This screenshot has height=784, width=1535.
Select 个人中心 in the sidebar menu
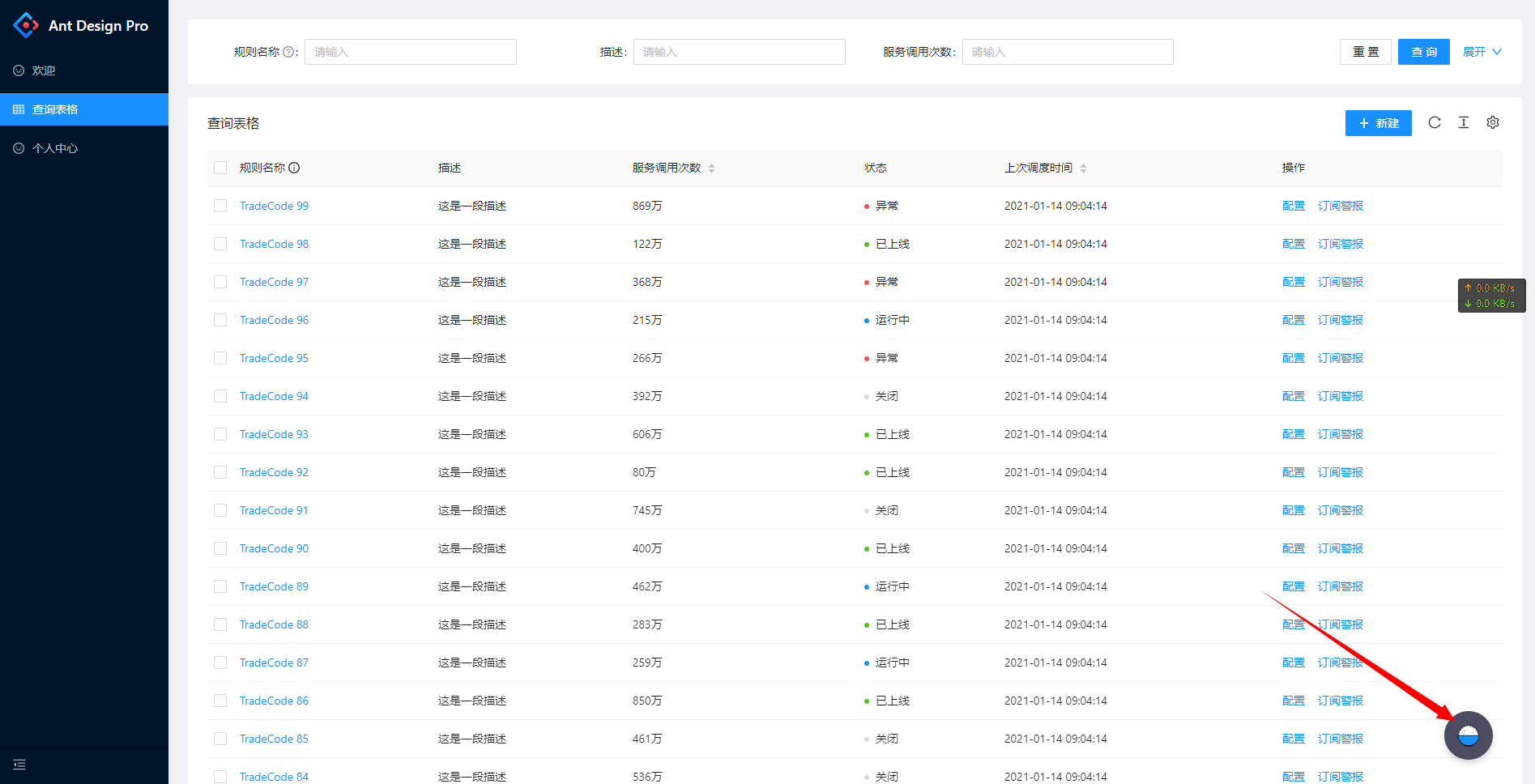[55, 147]
